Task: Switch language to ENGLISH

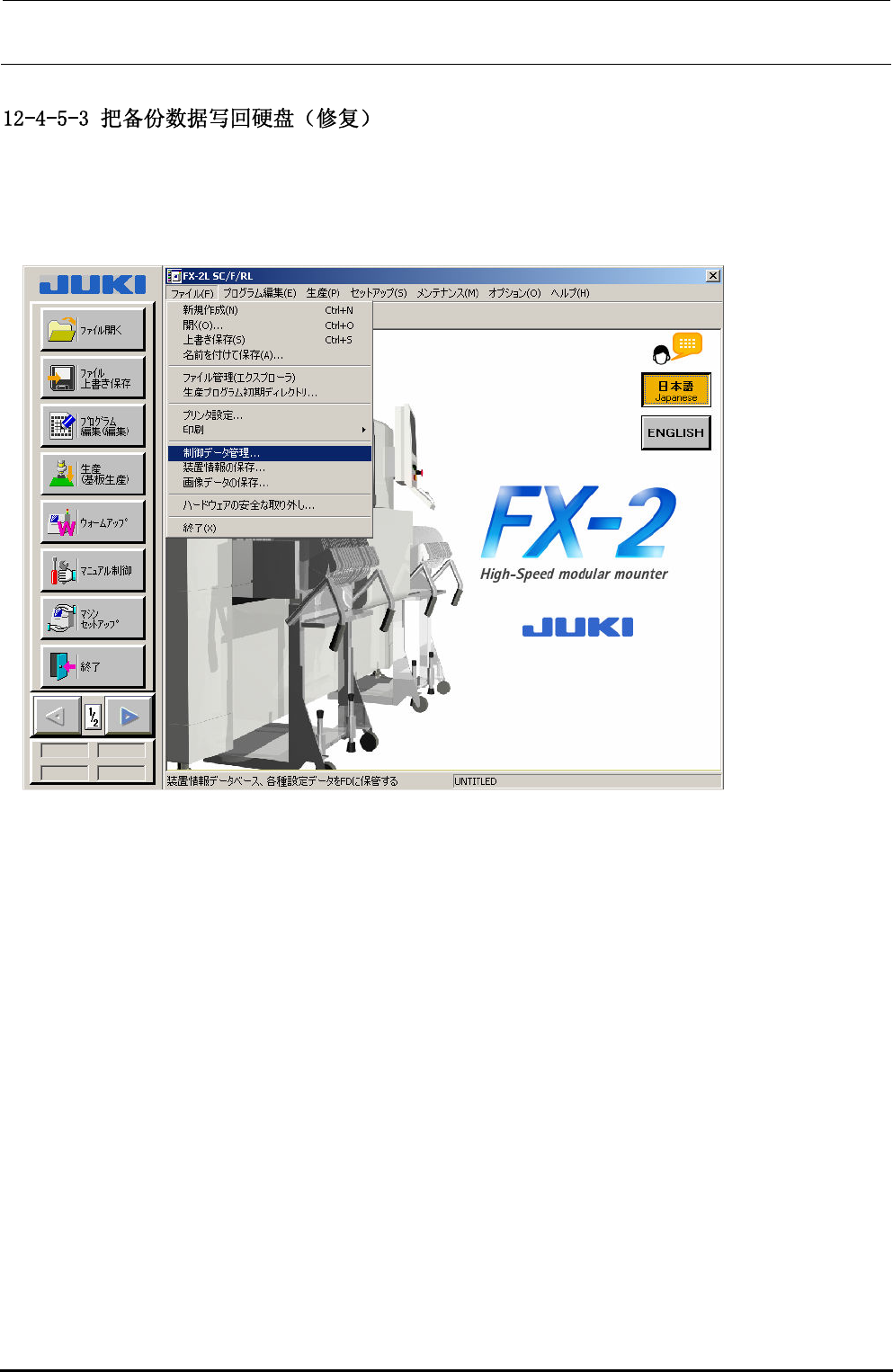Action: [x=676, y=432]
